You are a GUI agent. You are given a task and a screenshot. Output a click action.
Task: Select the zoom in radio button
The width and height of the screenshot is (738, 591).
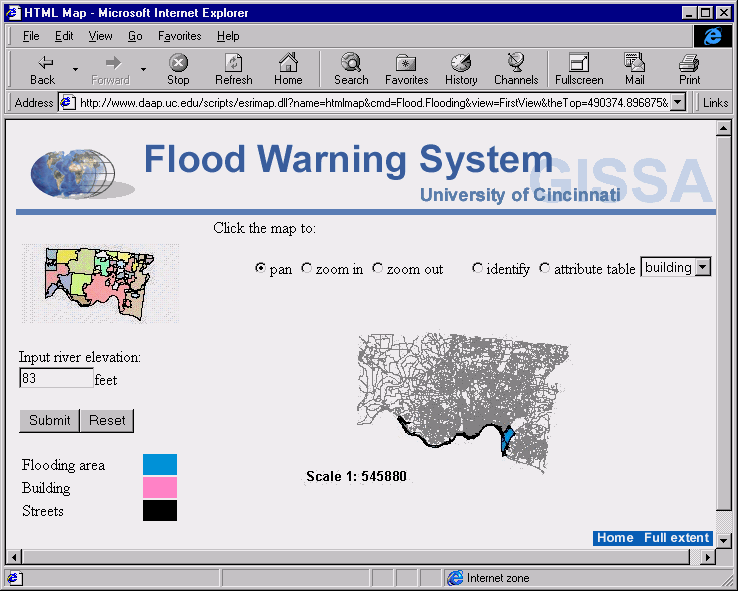(306, 268)
